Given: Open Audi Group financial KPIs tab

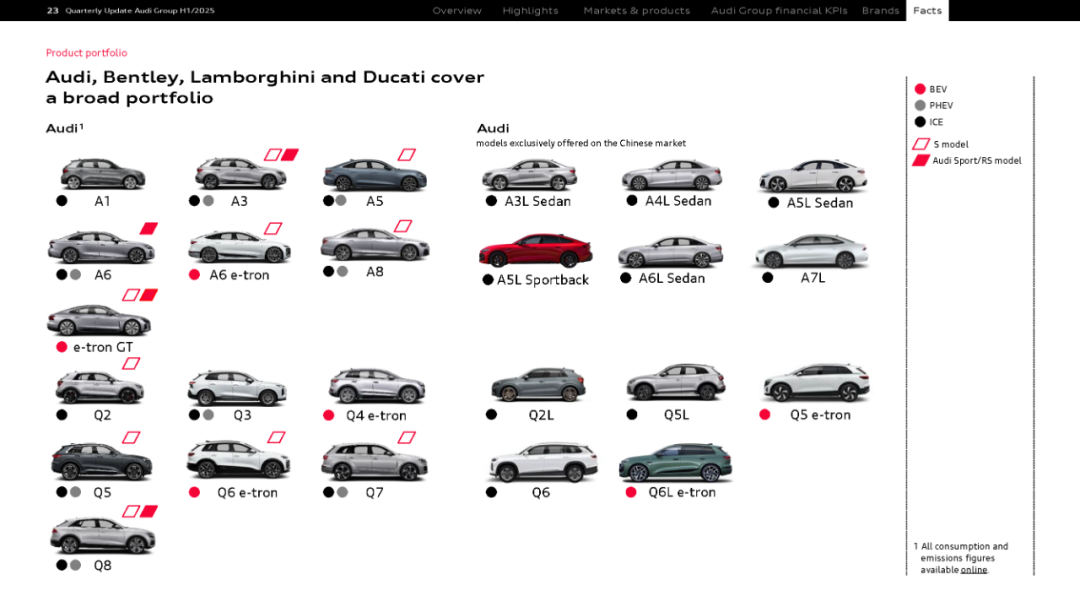Looking at the screenshot, I should click(x=778, y=11).
